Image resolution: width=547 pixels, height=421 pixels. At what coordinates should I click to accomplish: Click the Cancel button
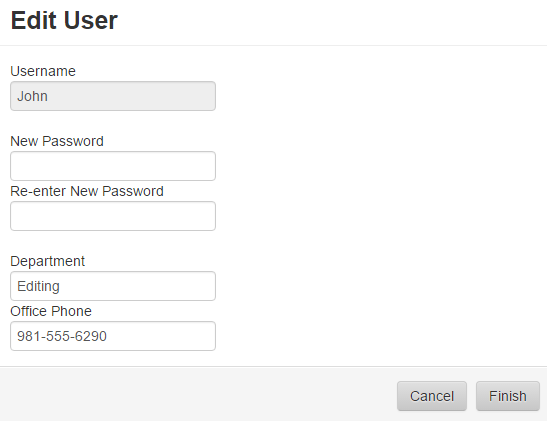(x=432, y=396)
